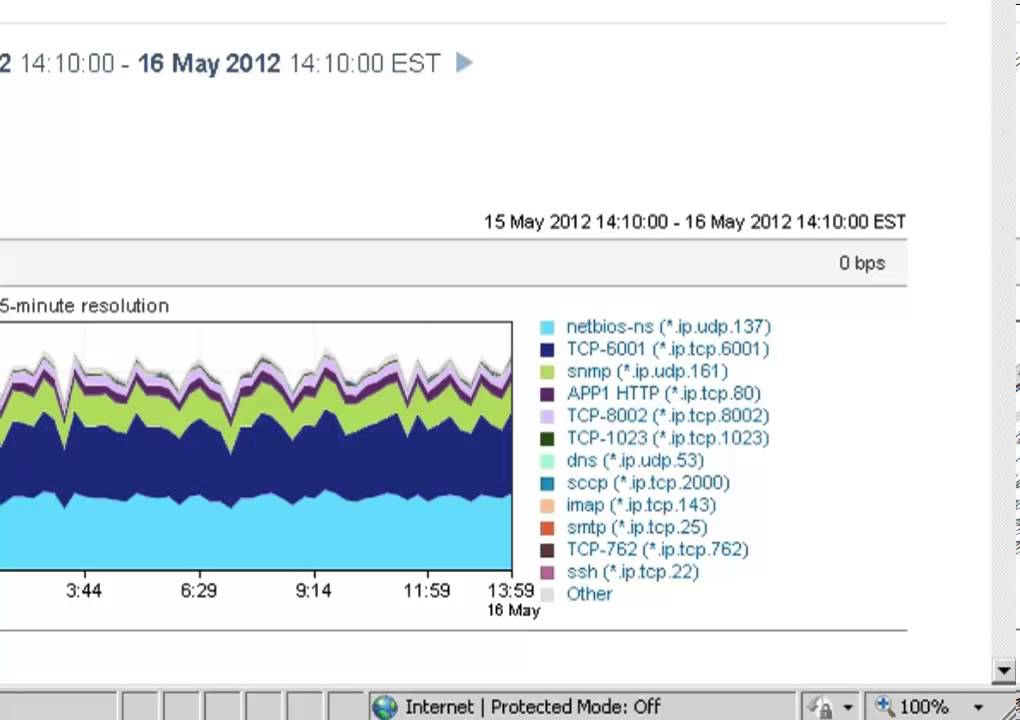This screenshot has height=720, width=1020.
Task: Click the TCP-8002 lavender legend swatch
Action: coord(547,416)
